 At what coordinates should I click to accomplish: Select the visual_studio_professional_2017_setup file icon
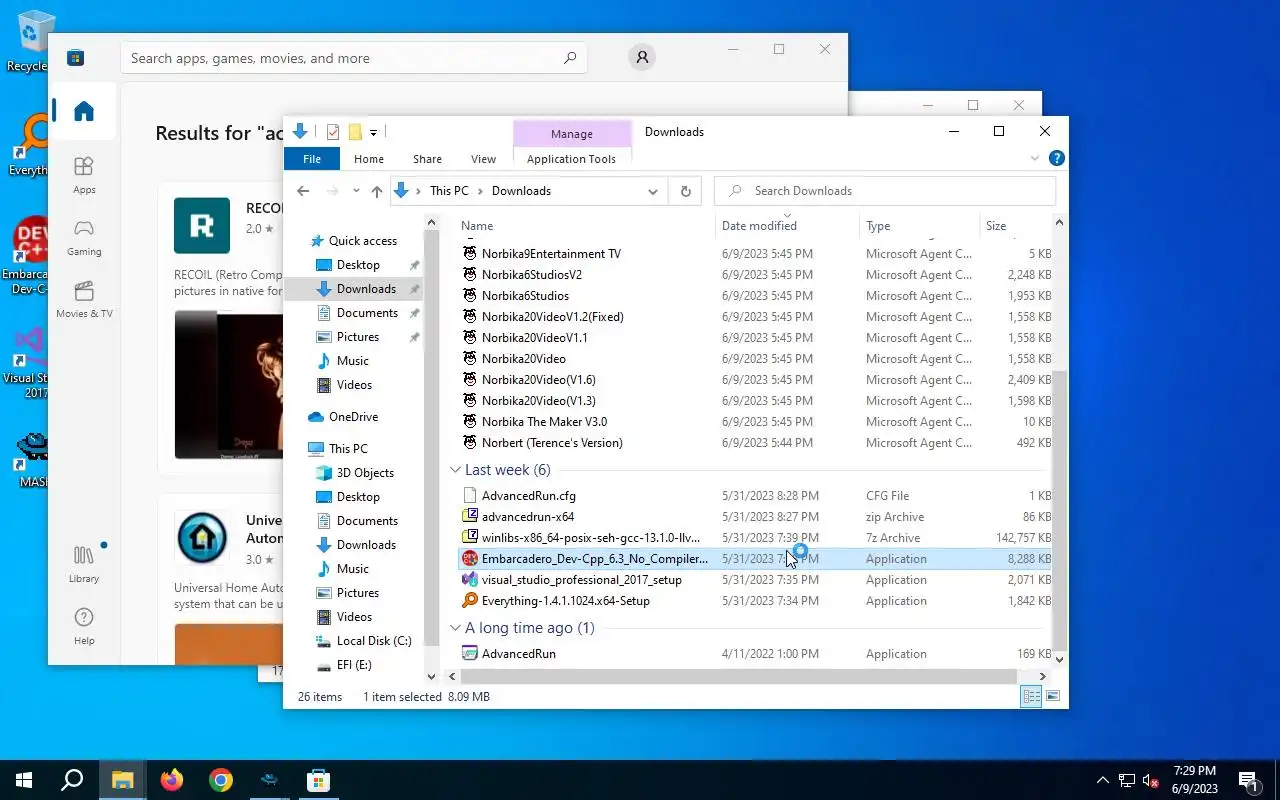click(470, 580)
